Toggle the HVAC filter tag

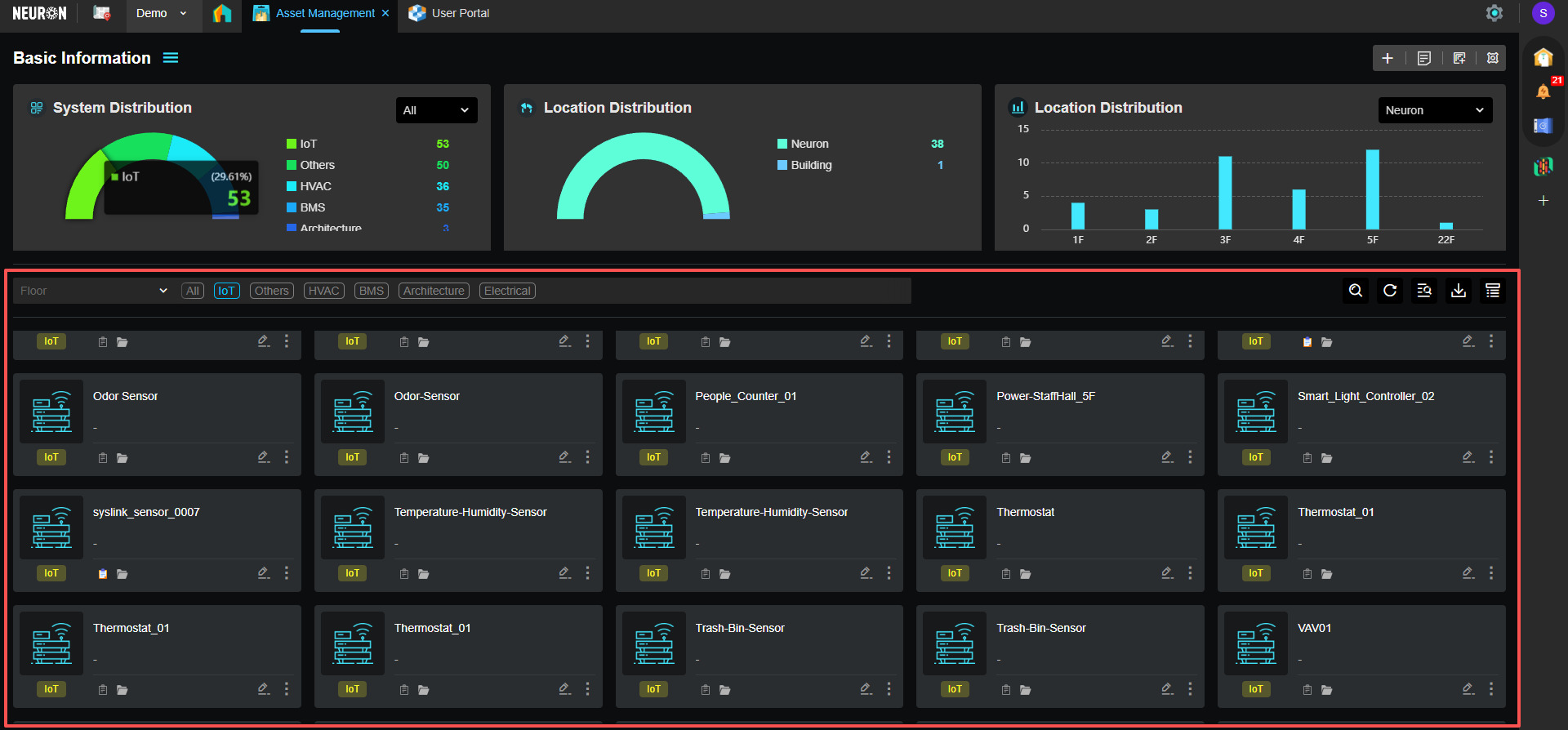pyautogui.click(x=323, y=291)
